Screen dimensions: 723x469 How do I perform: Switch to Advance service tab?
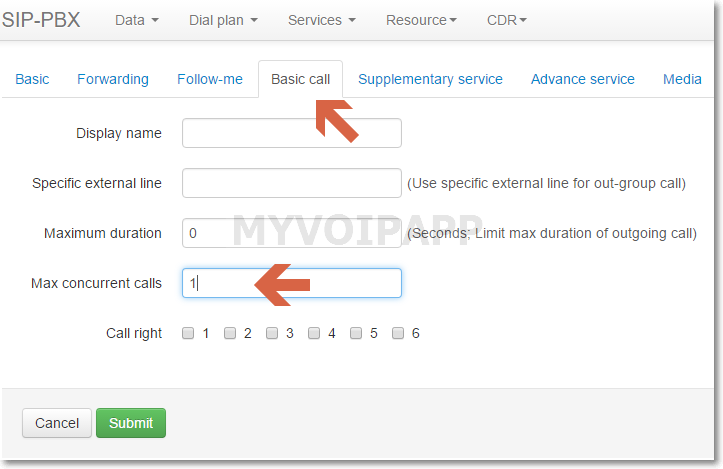pos(582,79)
